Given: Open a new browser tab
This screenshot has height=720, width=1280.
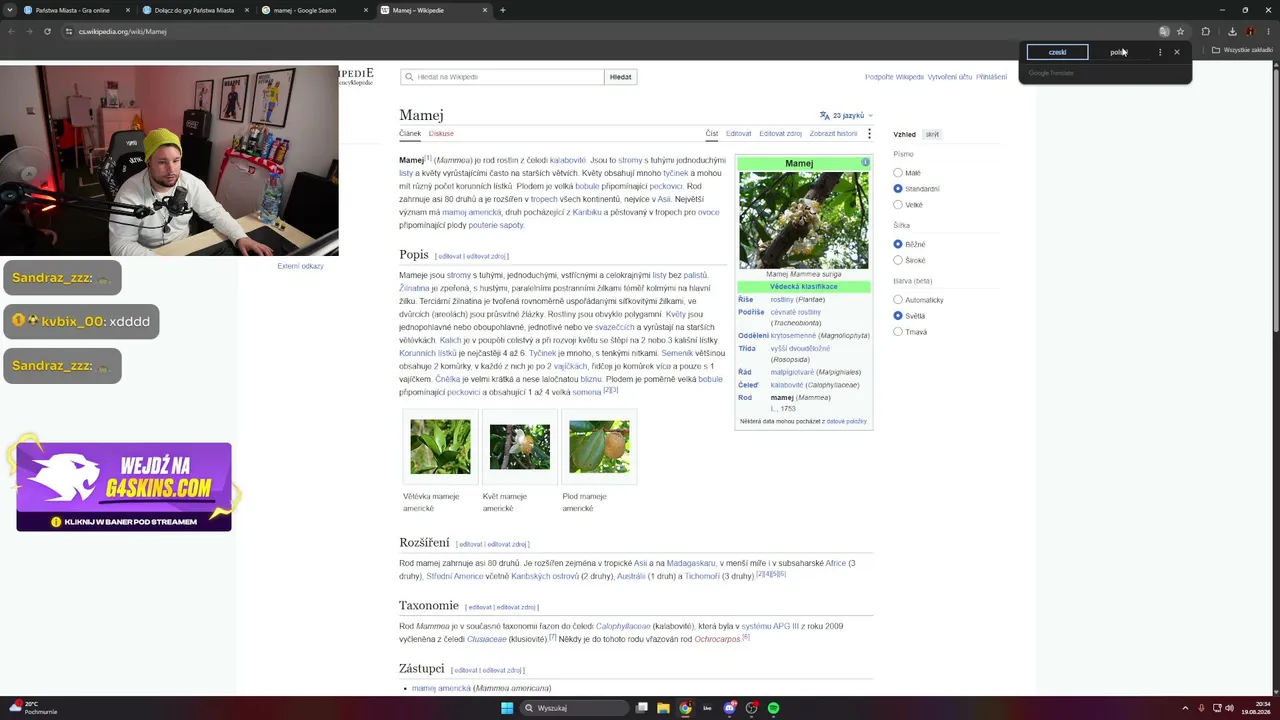Looking at the screenshot, I should coord(502,10).
